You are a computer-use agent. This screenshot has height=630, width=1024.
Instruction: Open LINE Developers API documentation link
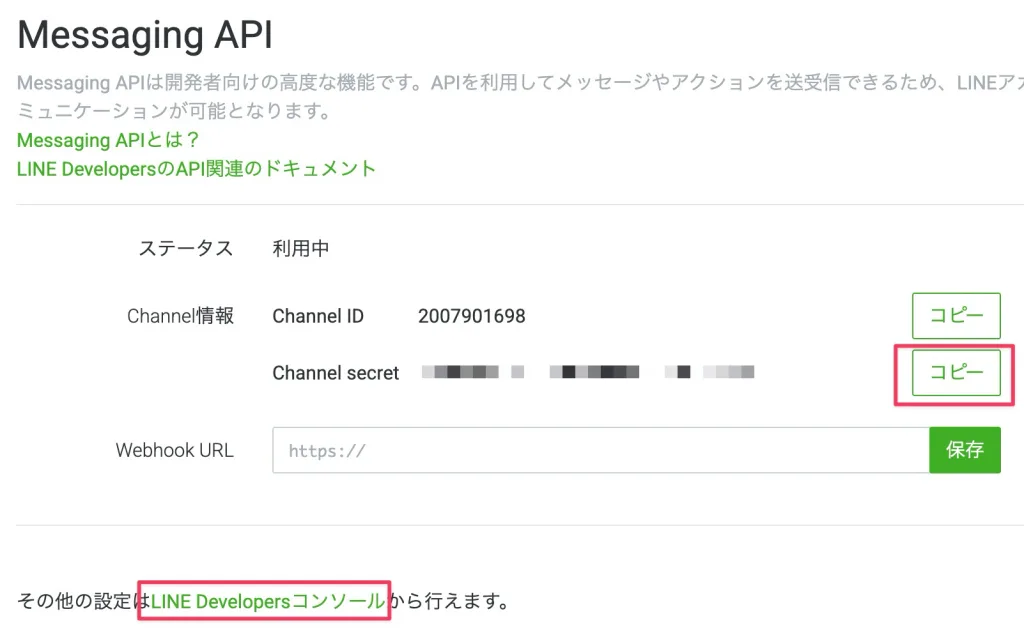pos(196,168)
